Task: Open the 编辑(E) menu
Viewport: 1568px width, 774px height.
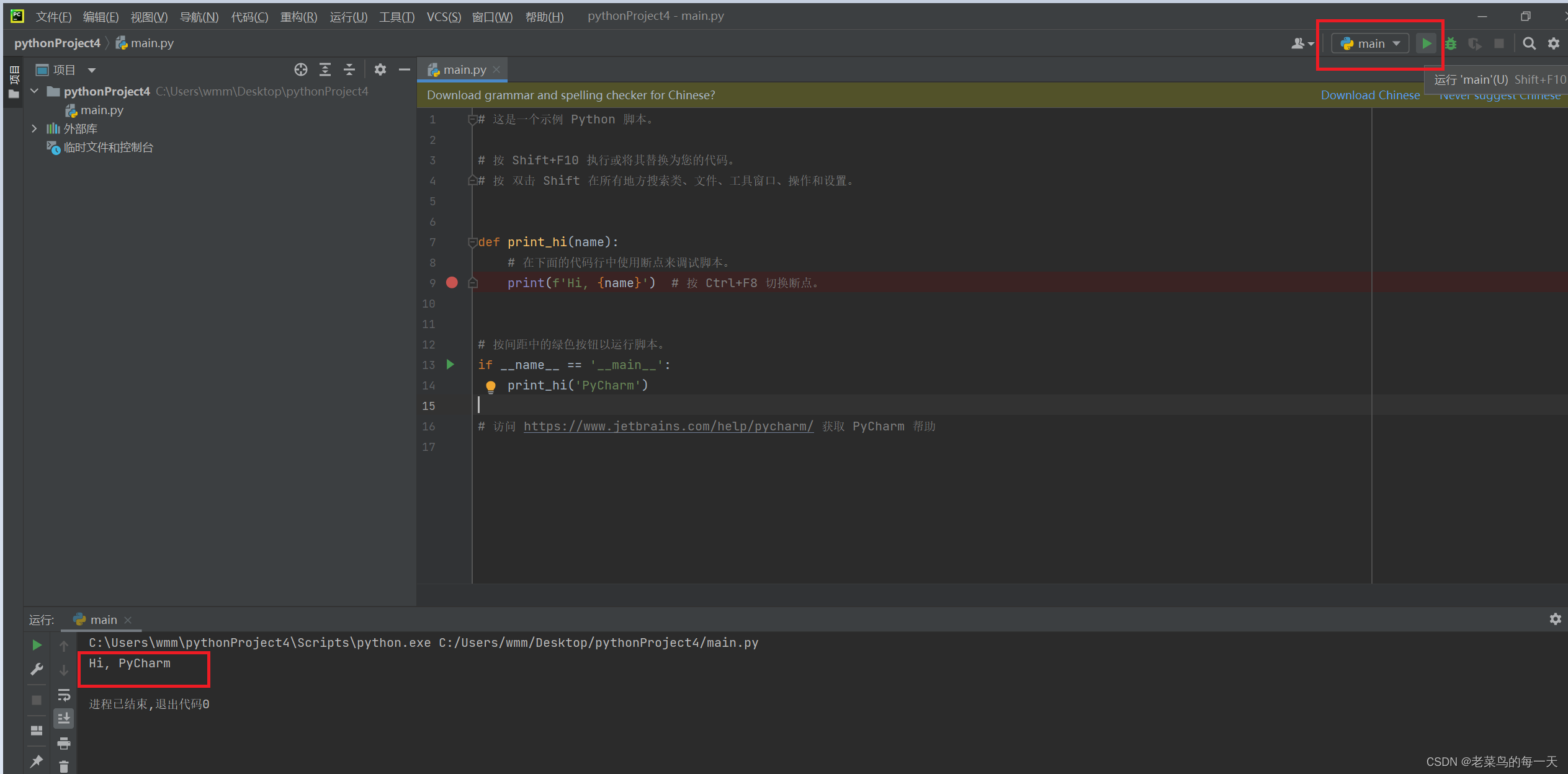Action: pyautogui.click(x=101, y=17)
